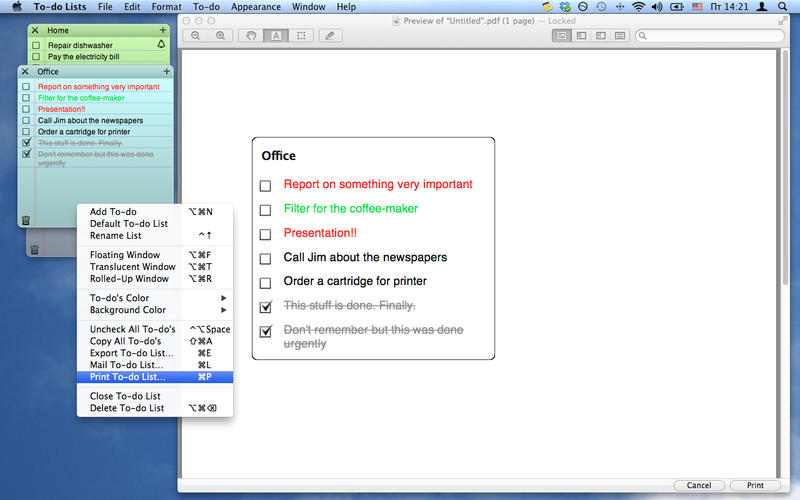Check off 'Call Jim about the newspapers'
The image size is (800, 500).
[26, 120]
